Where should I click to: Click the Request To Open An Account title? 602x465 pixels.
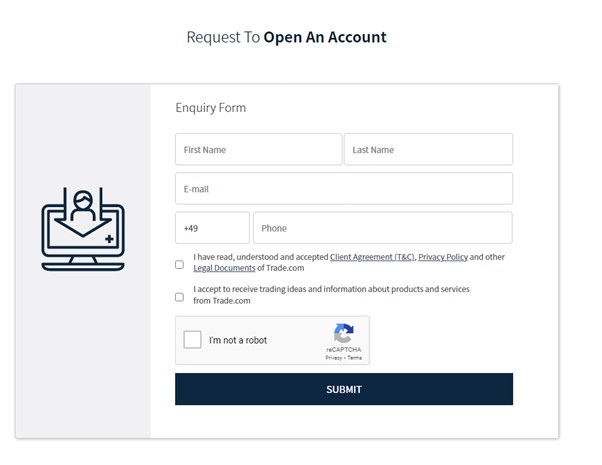point(286,37)
